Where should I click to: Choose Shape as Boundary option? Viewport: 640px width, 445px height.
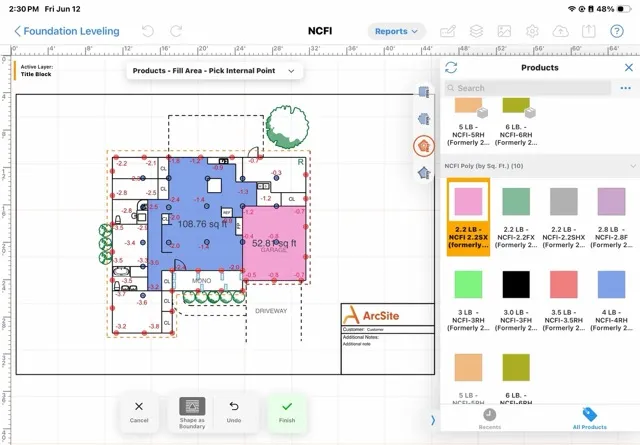point(192,412)
